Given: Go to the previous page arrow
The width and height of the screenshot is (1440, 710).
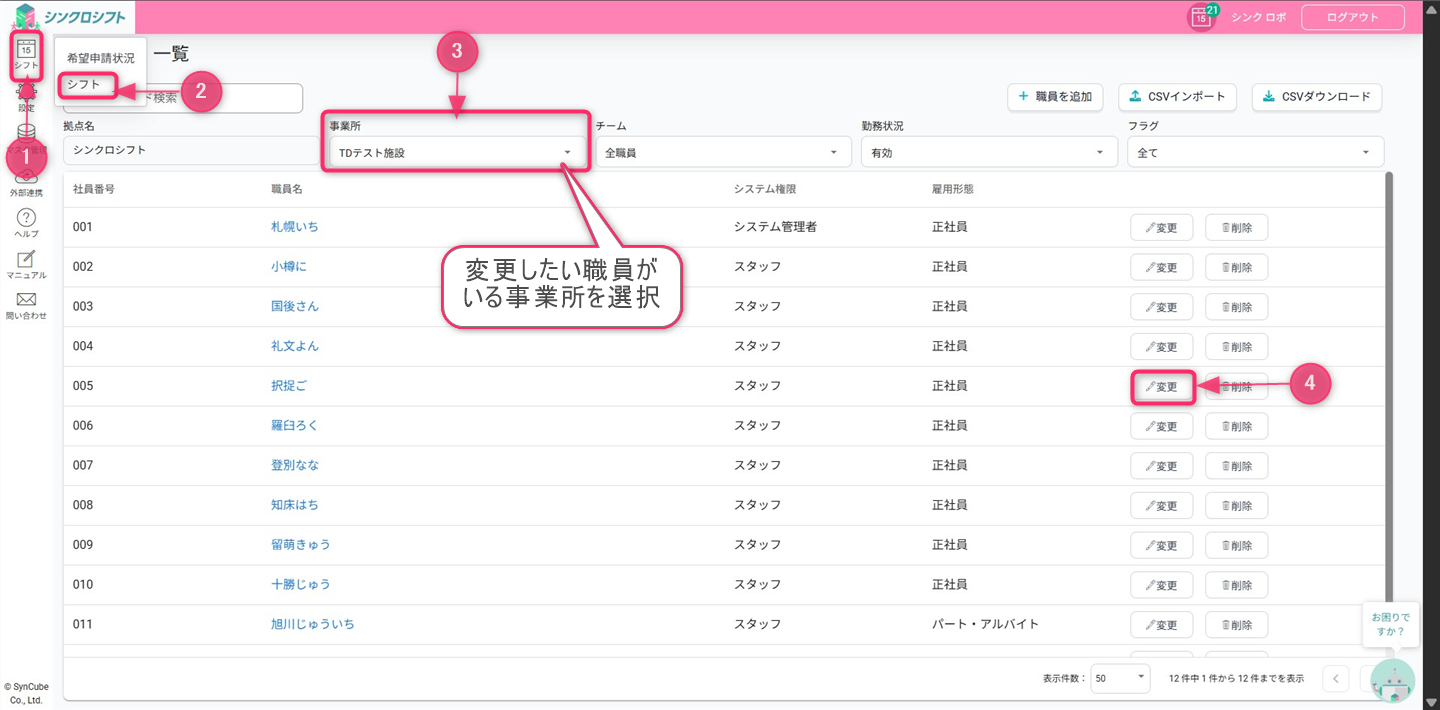Looking at the screenshot, I should click(1335, 679).
